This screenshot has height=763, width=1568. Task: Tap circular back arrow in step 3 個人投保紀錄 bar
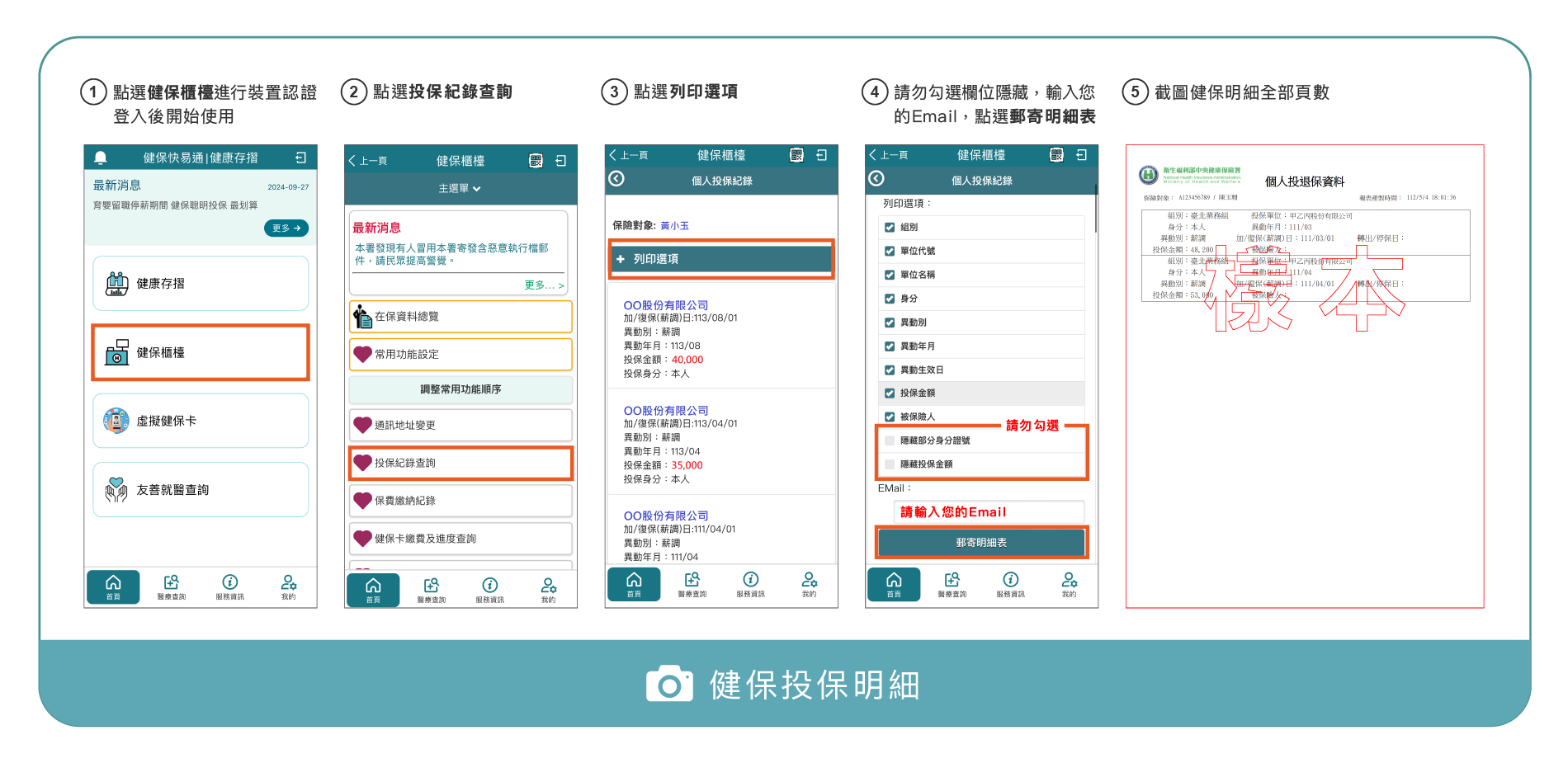[x=616, y=179]
